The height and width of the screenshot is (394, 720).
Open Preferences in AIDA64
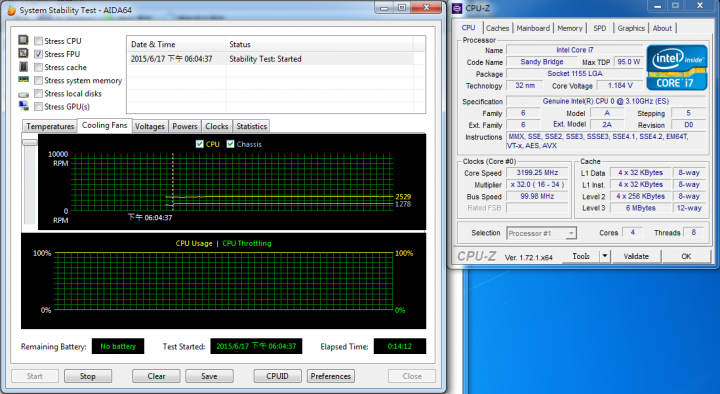(x=331, y=376)
